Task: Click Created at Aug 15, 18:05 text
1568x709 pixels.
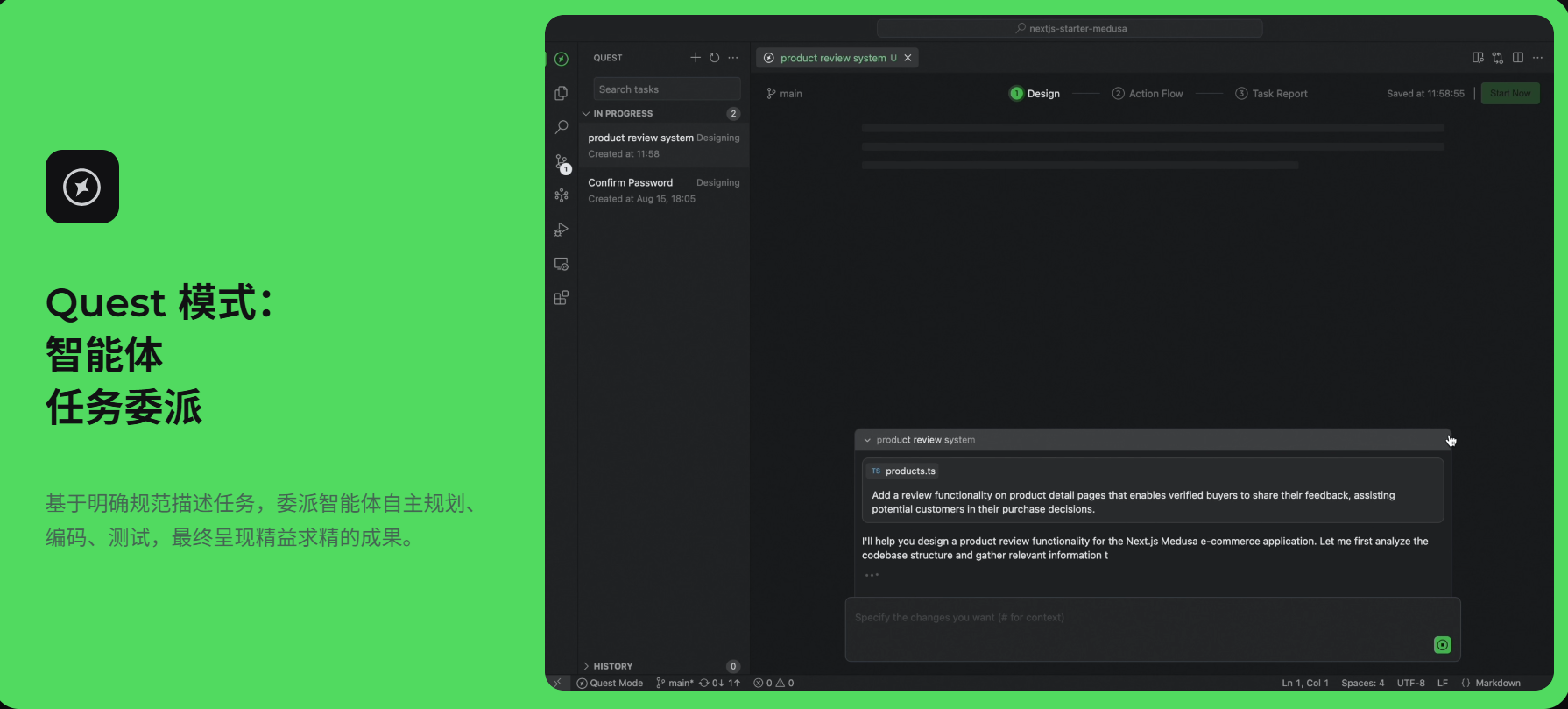Action: pos(641,199)
